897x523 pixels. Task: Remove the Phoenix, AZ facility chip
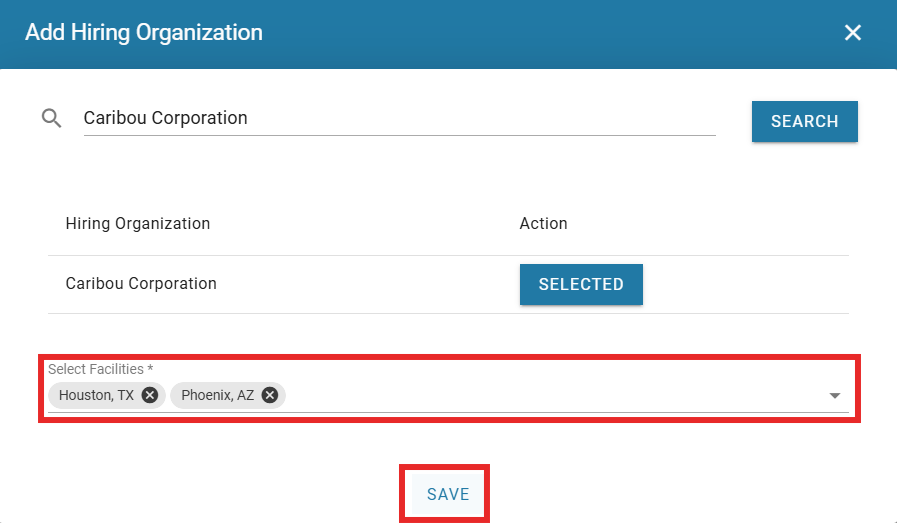coord(270,395)
